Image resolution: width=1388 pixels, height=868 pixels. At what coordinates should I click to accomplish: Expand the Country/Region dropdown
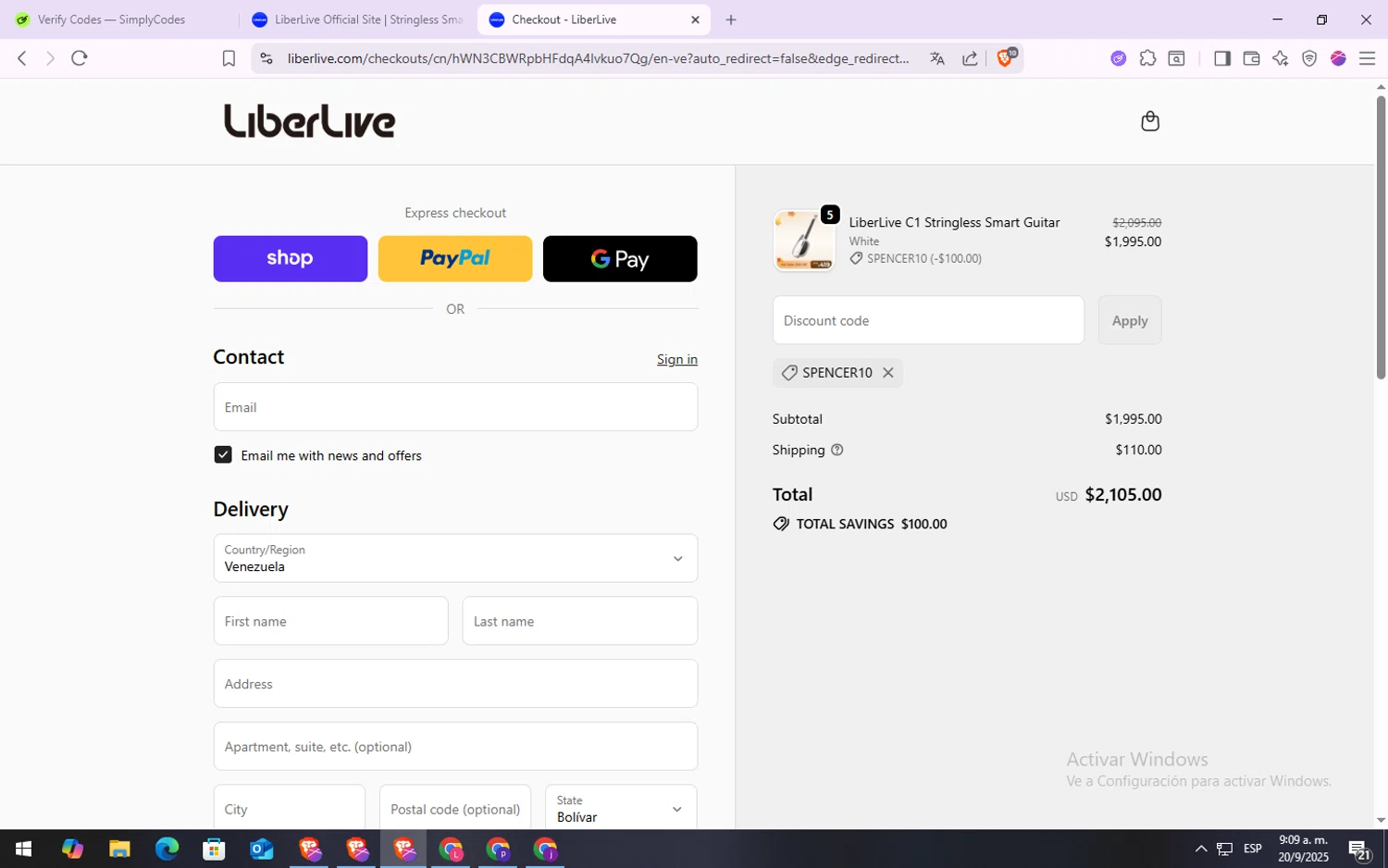coord(455,558)
